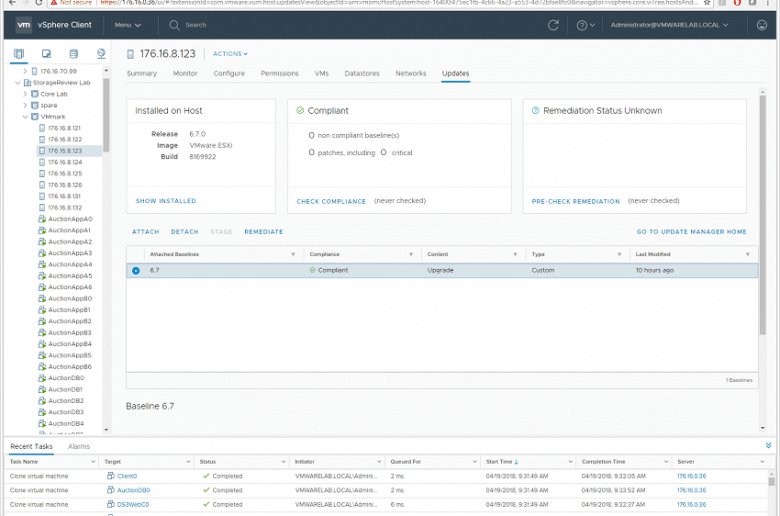Select AuctionAppA3 in inventory tree
Image resolution: width=780 pixels, height=516 pixels.
click(70, 253)
